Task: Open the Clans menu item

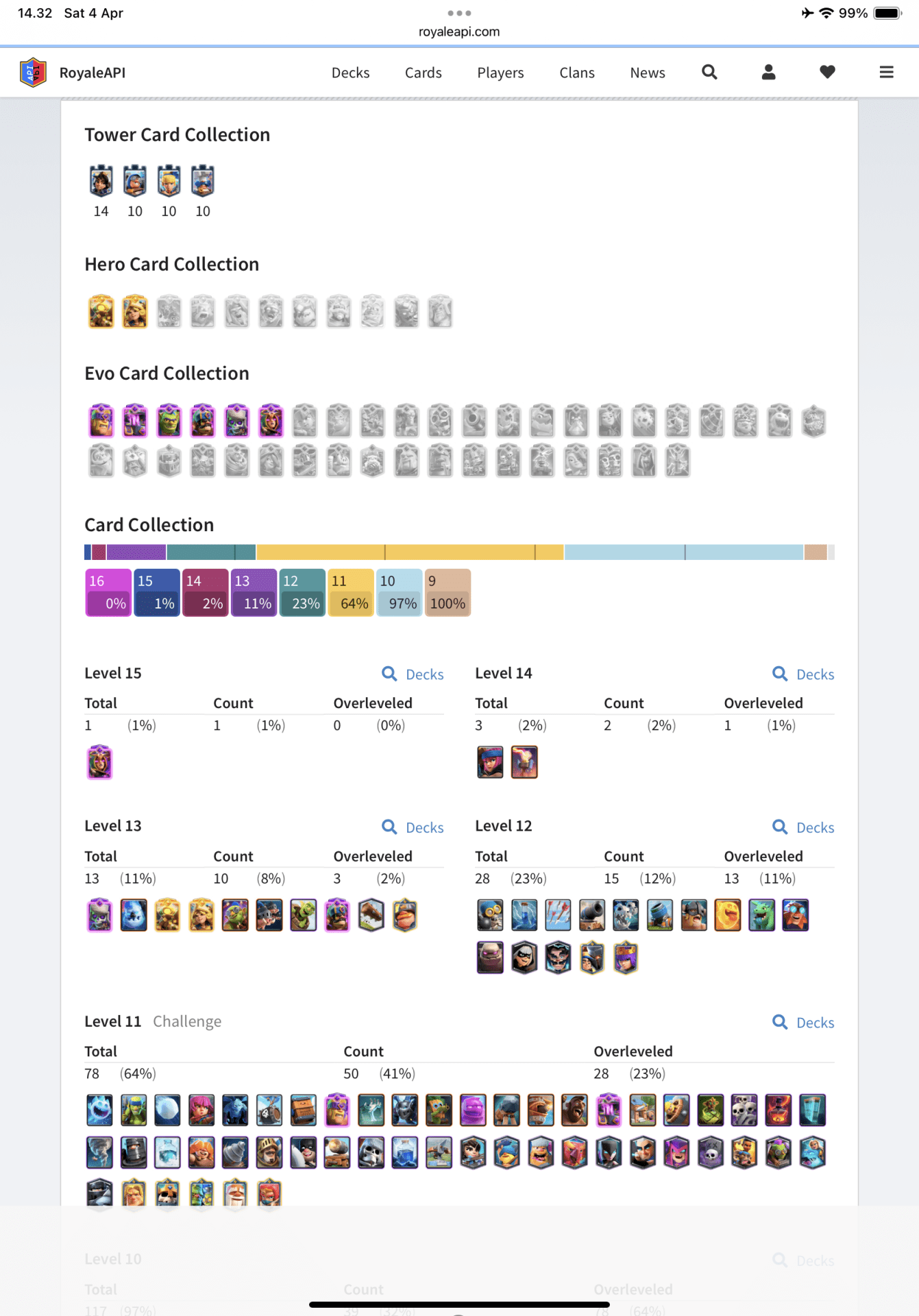Action: (576, 73)
